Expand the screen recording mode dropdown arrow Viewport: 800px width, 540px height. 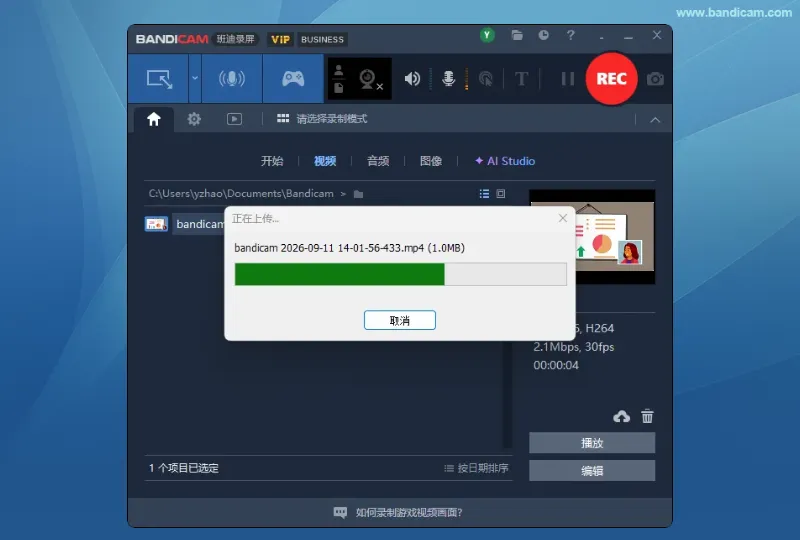(195, 79)
